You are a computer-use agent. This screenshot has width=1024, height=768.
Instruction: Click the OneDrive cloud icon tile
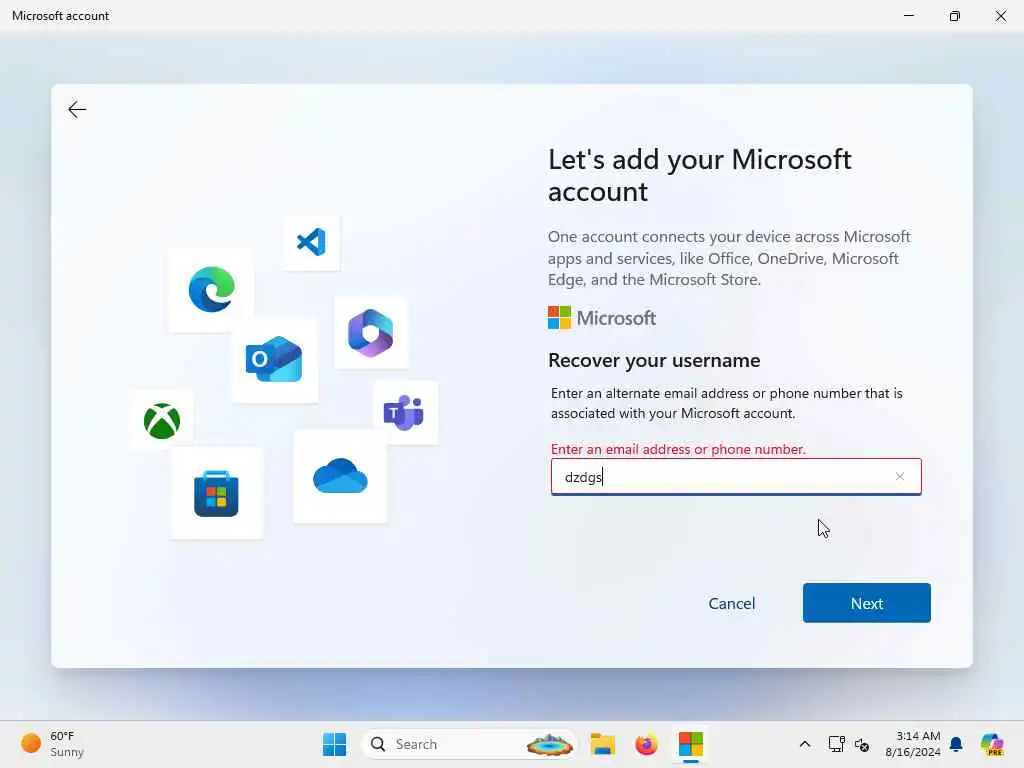coord(340,476)
